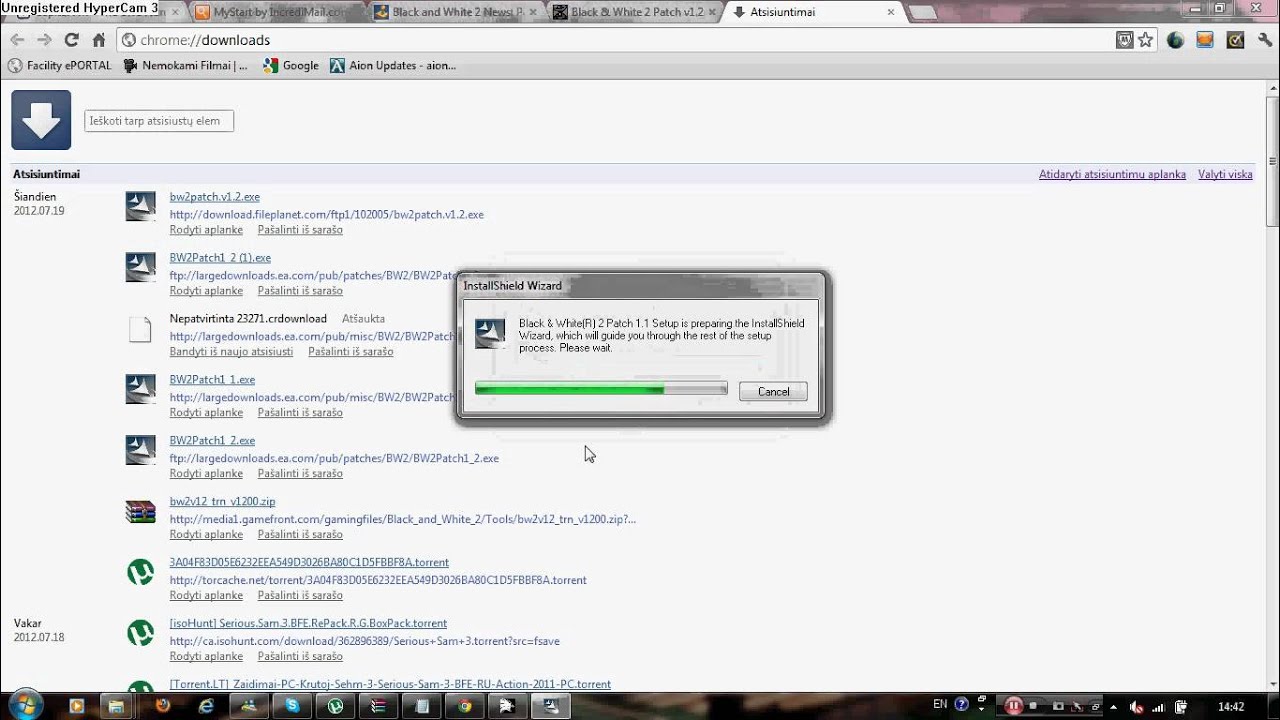Cancel the InstallShield Wizard setup
Viewport: 1280px width, 720px height.
tap(773, 392)
